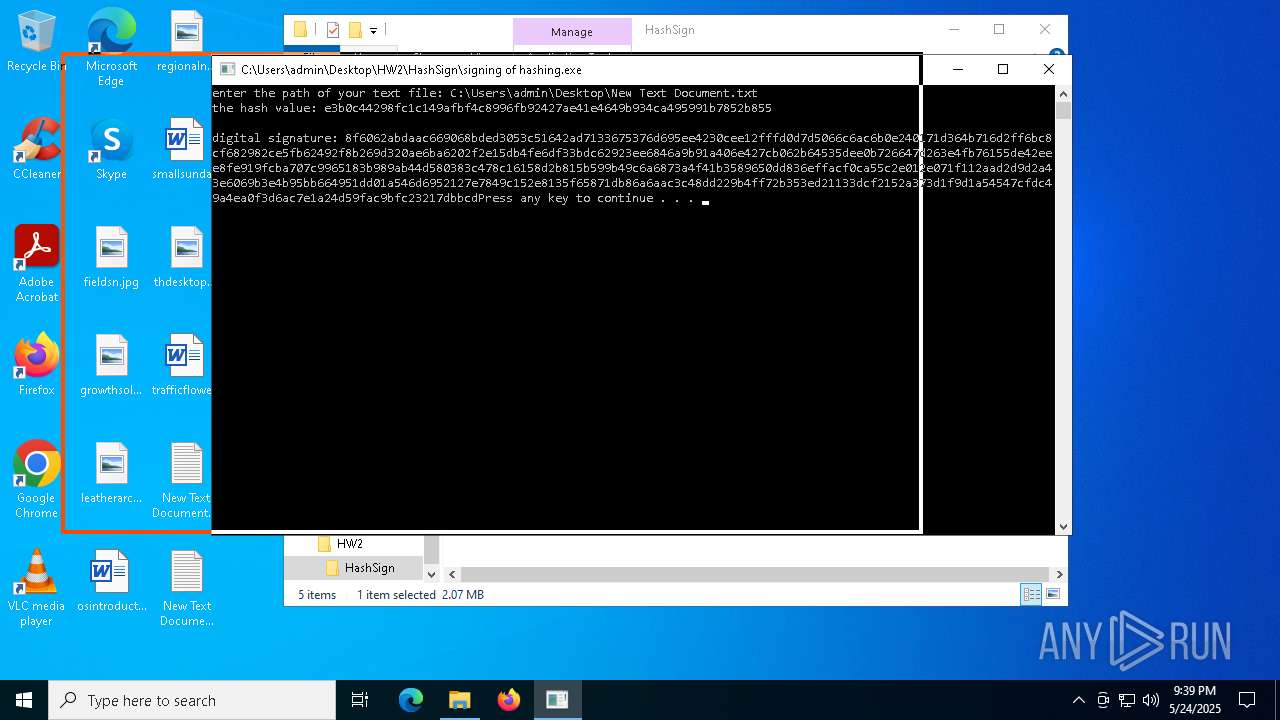Open the volume tray icon

1151,700
